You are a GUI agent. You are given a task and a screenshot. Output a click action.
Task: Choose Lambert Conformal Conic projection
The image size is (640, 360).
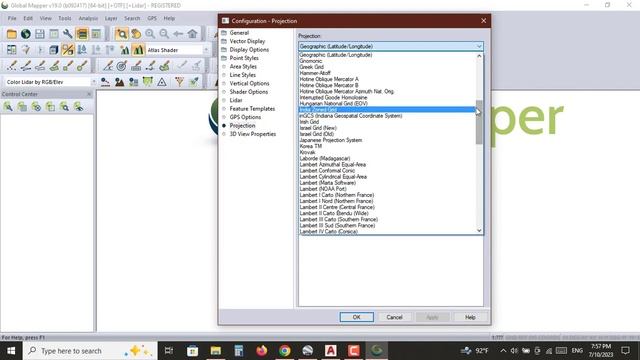coord(327,171)
